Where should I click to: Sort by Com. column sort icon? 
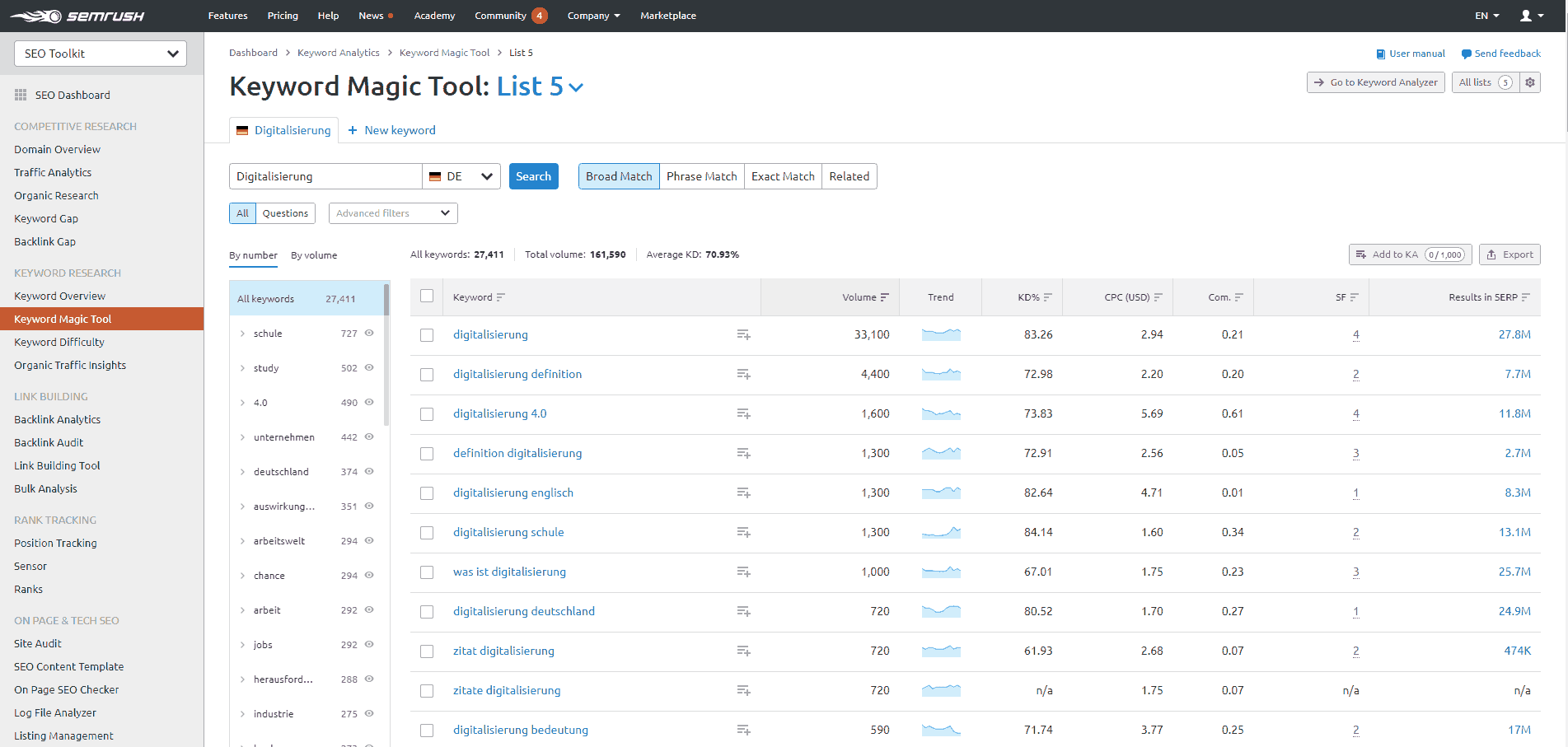point(1239,297)
